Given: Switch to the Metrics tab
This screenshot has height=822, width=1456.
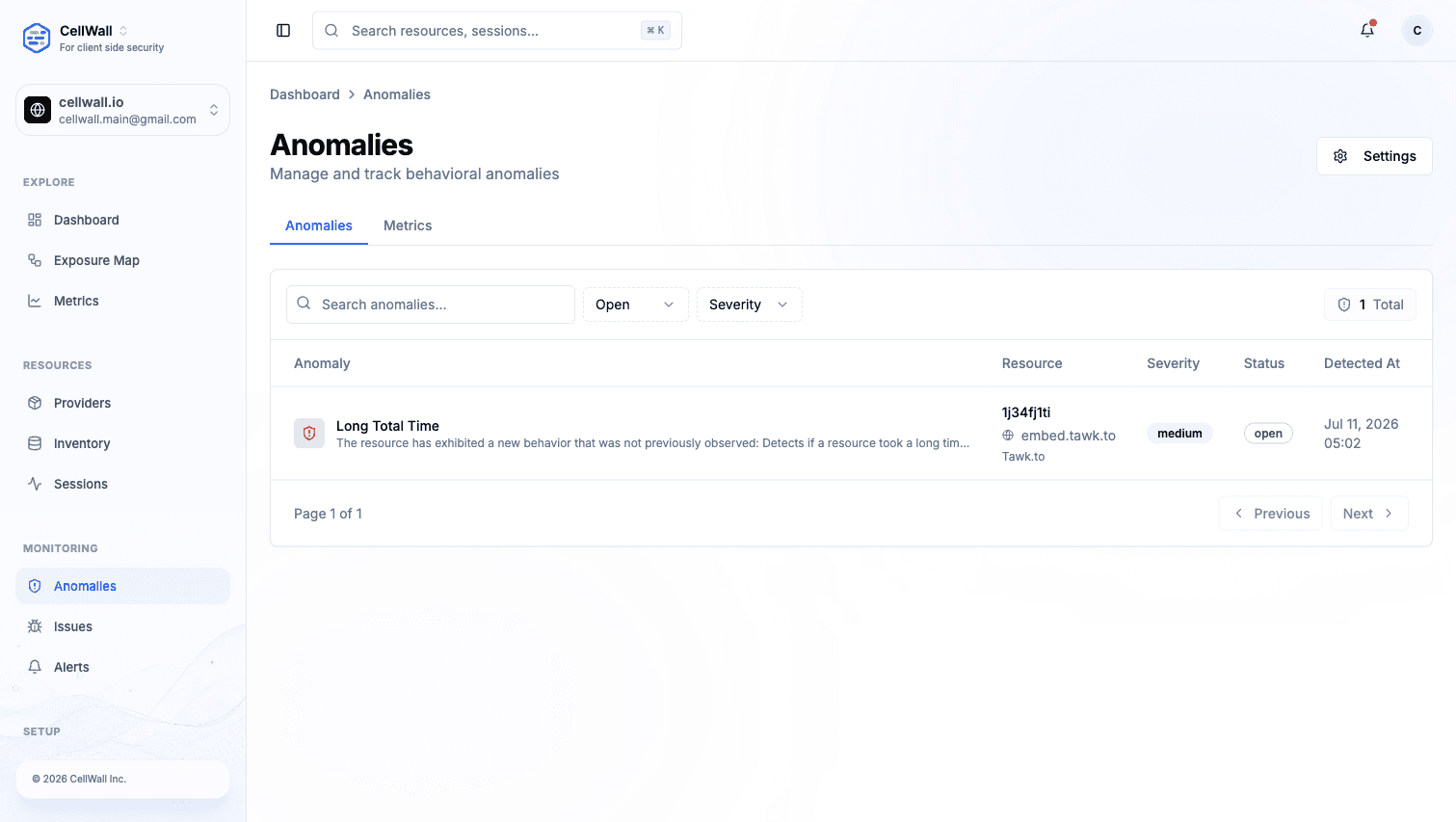Looking at the screenshot, I should tap(408, 225).
